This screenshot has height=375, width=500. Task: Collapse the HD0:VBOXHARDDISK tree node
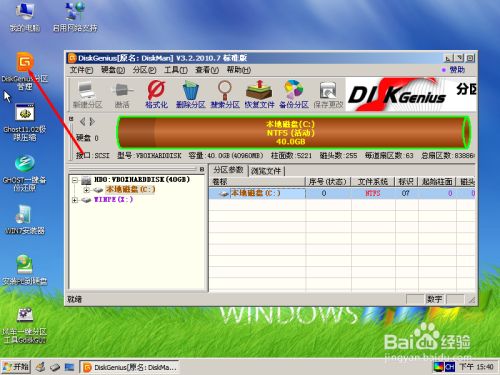75,180
